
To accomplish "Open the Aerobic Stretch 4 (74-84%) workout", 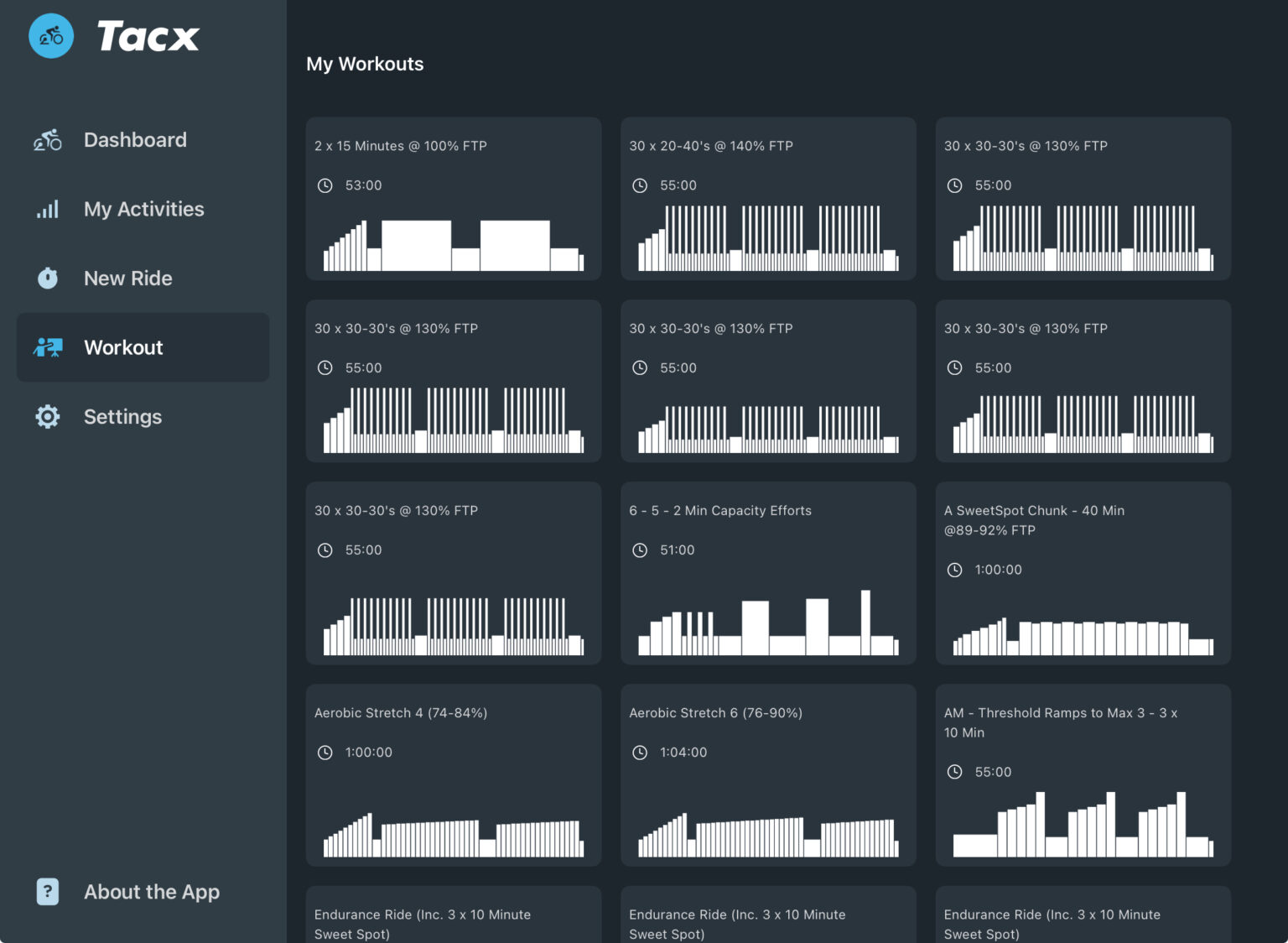I will coord(453,775).
